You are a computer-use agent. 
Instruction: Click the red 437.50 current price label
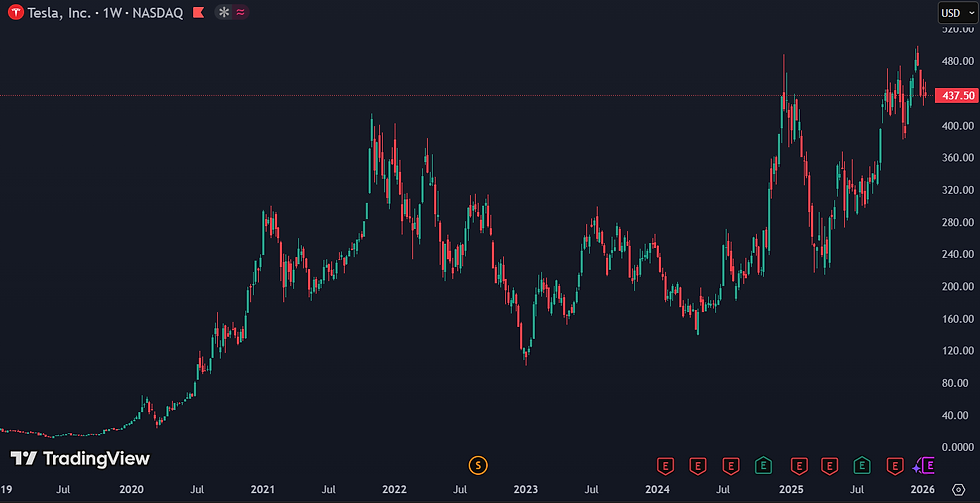click(x=955, y=96)
